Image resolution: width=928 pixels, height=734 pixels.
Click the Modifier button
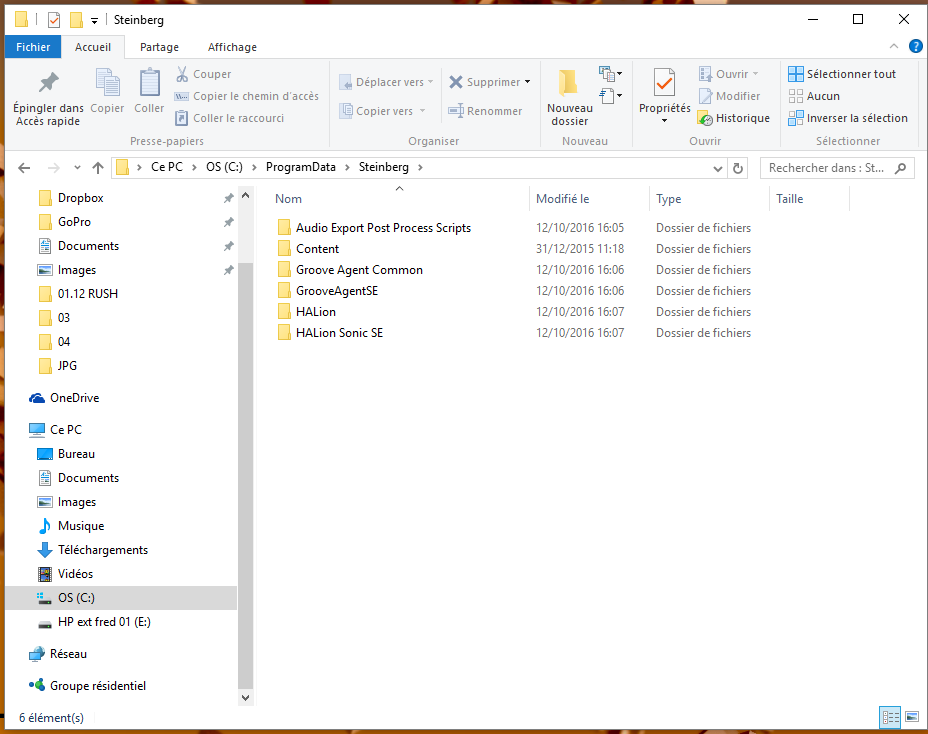729,96
